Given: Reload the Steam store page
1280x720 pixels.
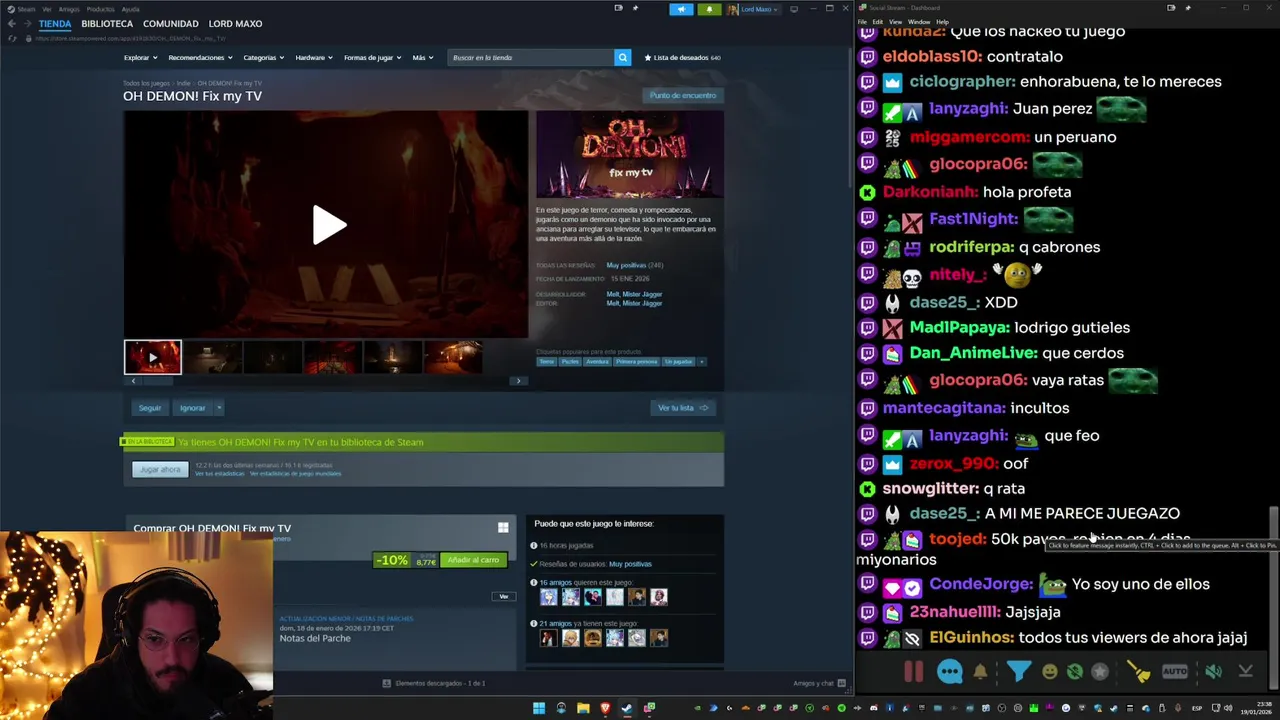Looking at the screenshot, I should (x=12, y=38).
